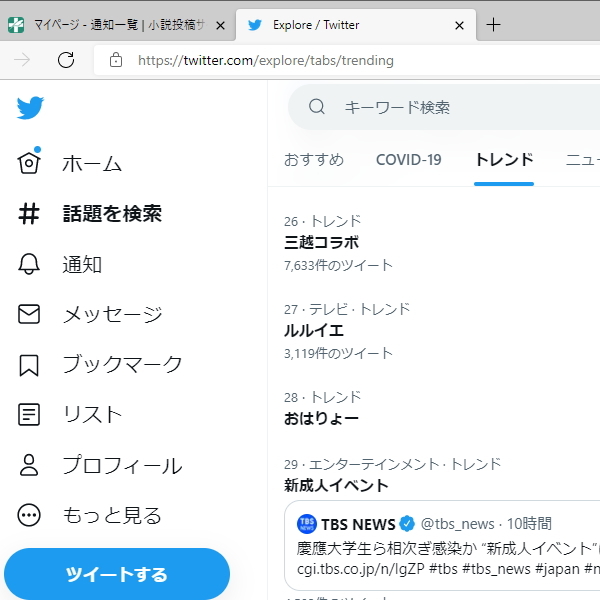The width and height of the screenshot is (600, 600).
Task: Click the browser forward arrow
Action: [22, 60]
